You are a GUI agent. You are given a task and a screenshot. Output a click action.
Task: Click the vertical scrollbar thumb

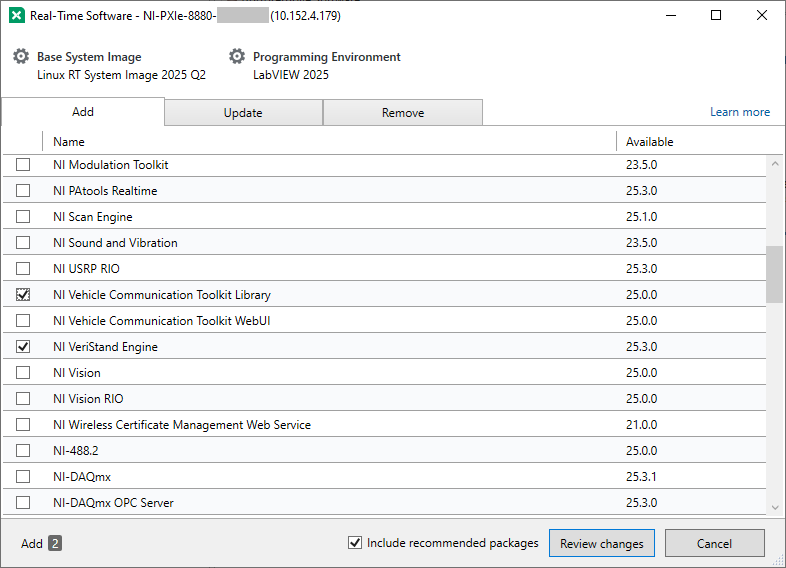coord(774,274)
